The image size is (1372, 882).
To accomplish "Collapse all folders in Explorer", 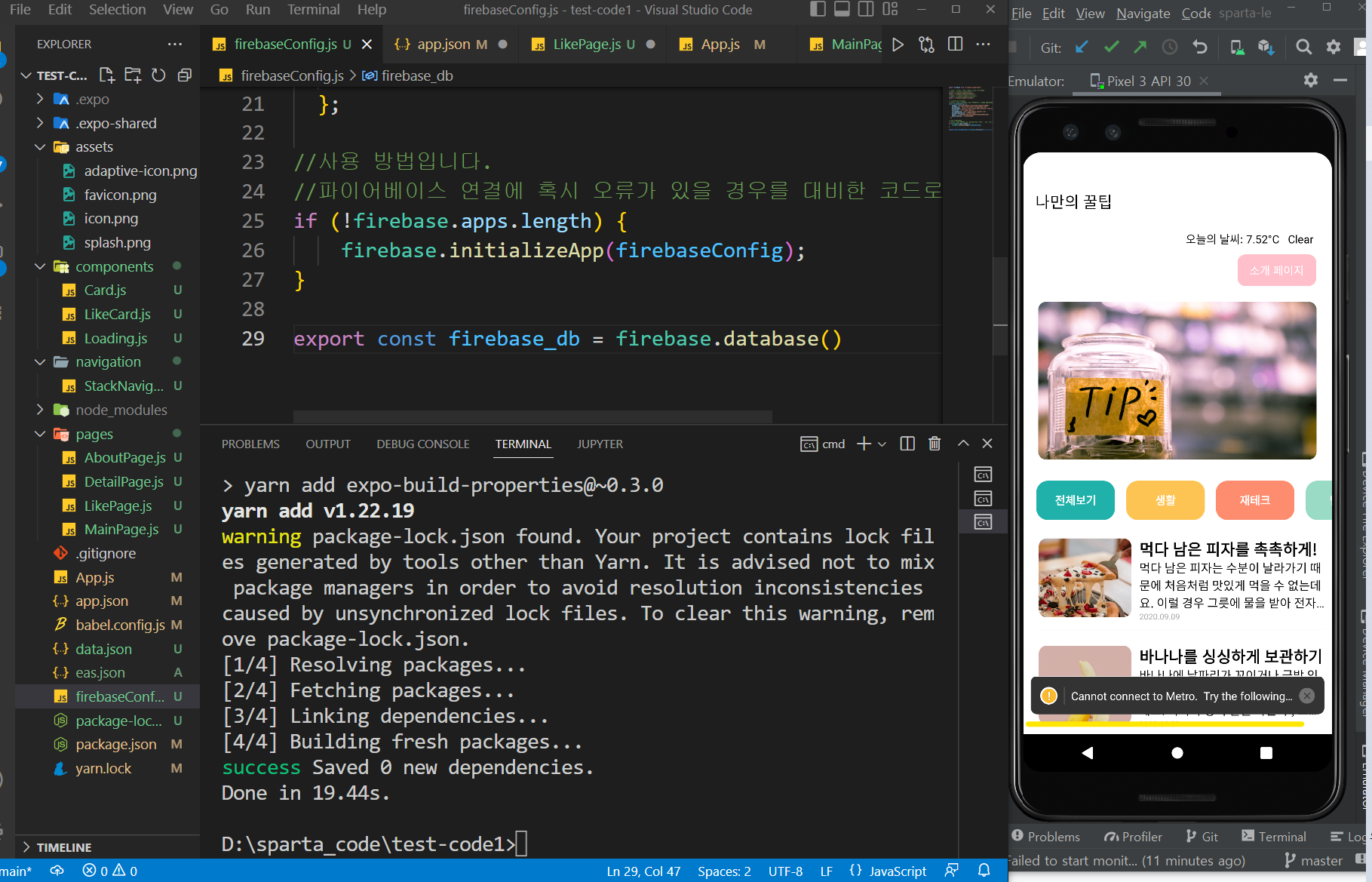I will 184,75.
